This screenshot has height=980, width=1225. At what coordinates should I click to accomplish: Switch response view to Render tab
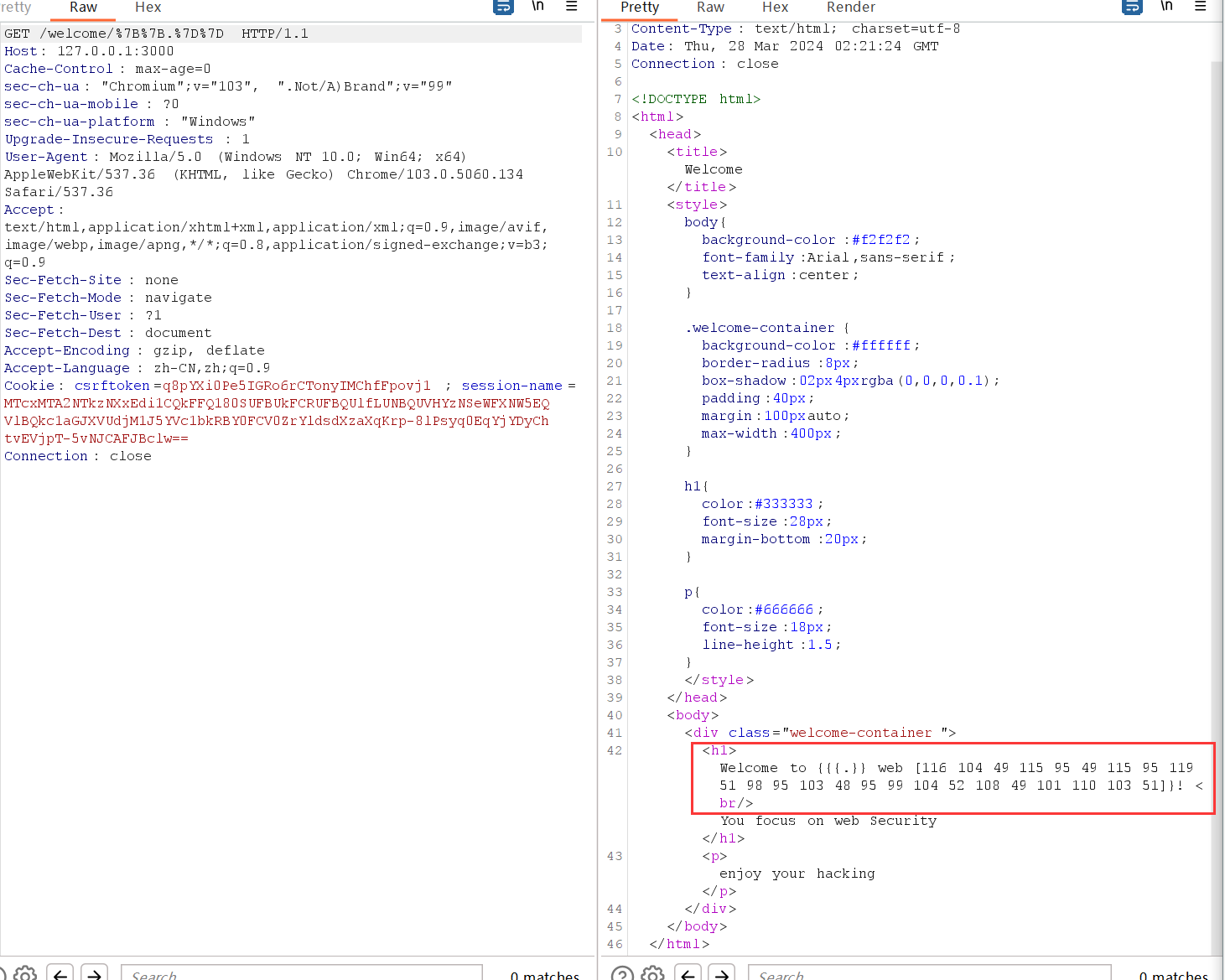coord(851,8)
